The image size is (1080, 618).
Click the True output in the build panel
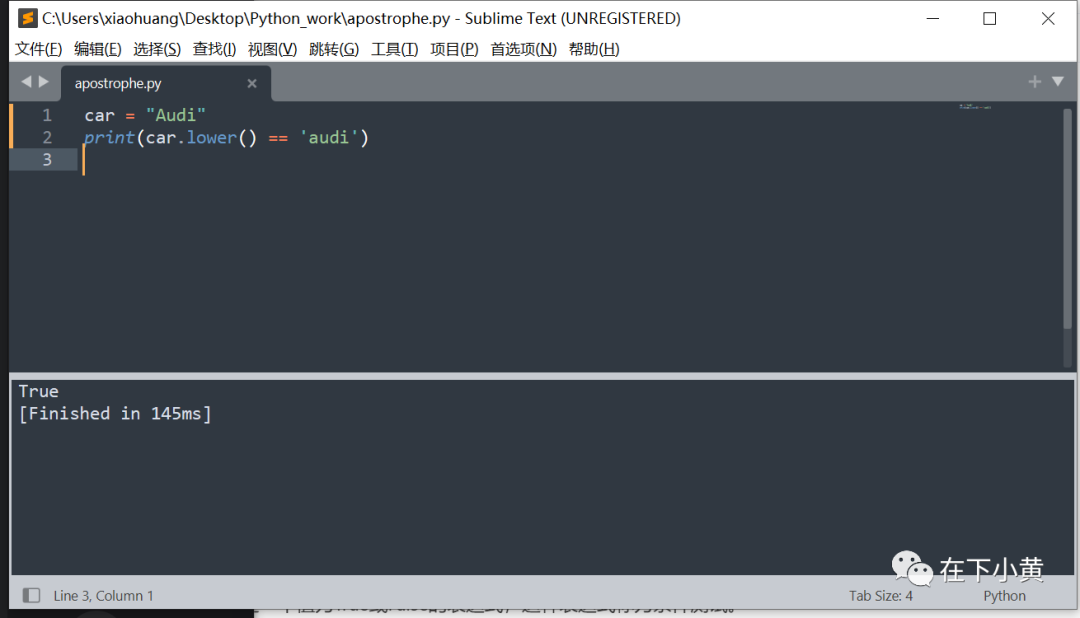point(39,391)
